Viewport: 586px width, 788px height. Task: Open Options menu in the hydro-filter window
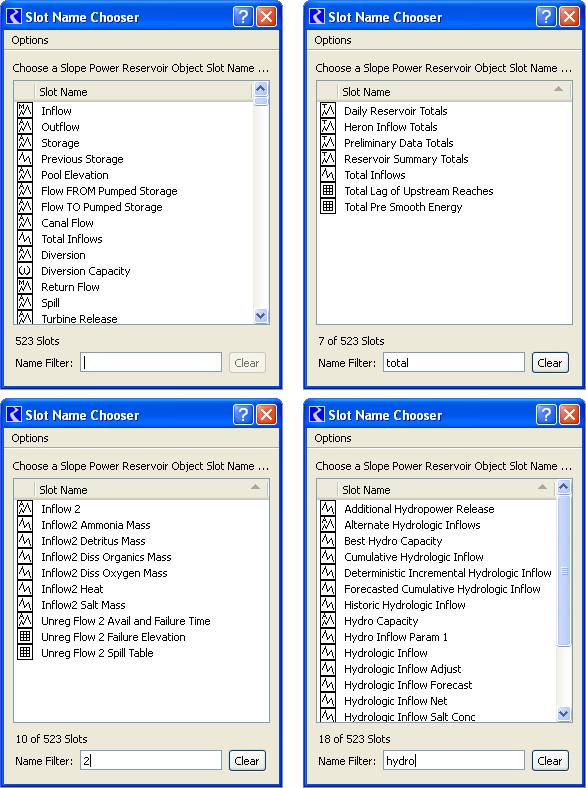[x=333, y=438]
